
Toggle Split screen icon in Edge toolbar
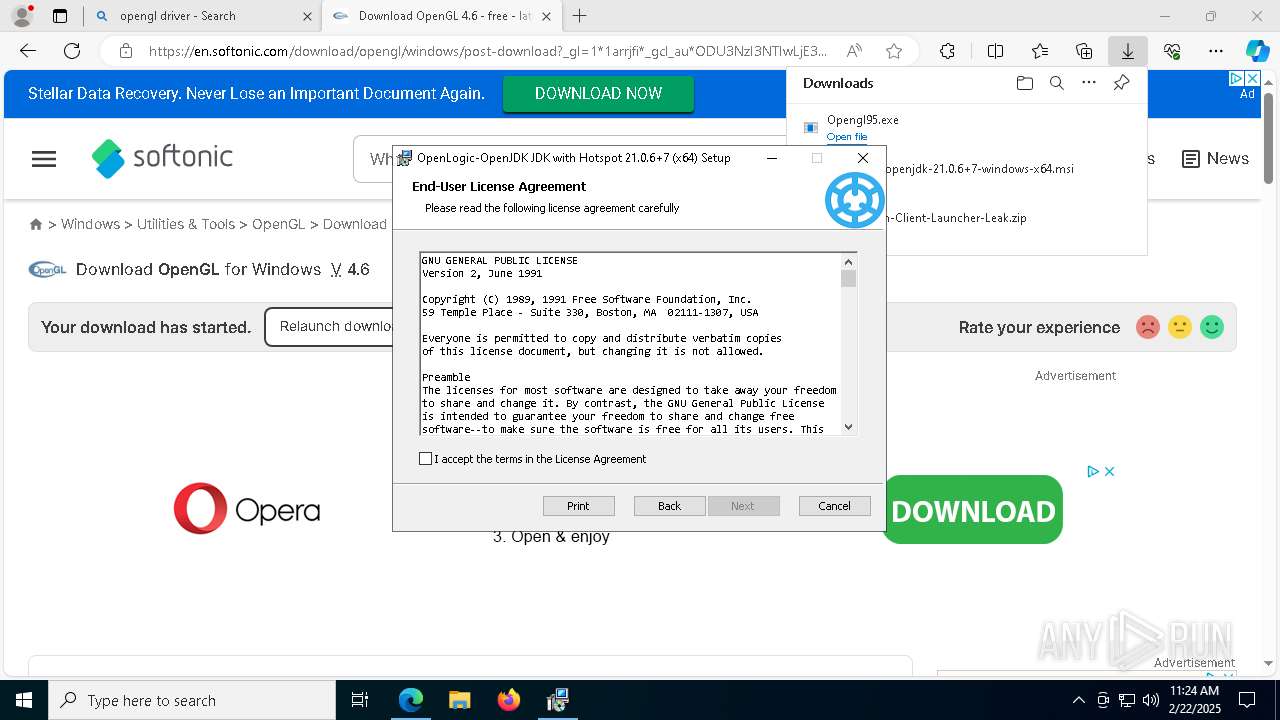pyautogui.click(x=995, y=51)
